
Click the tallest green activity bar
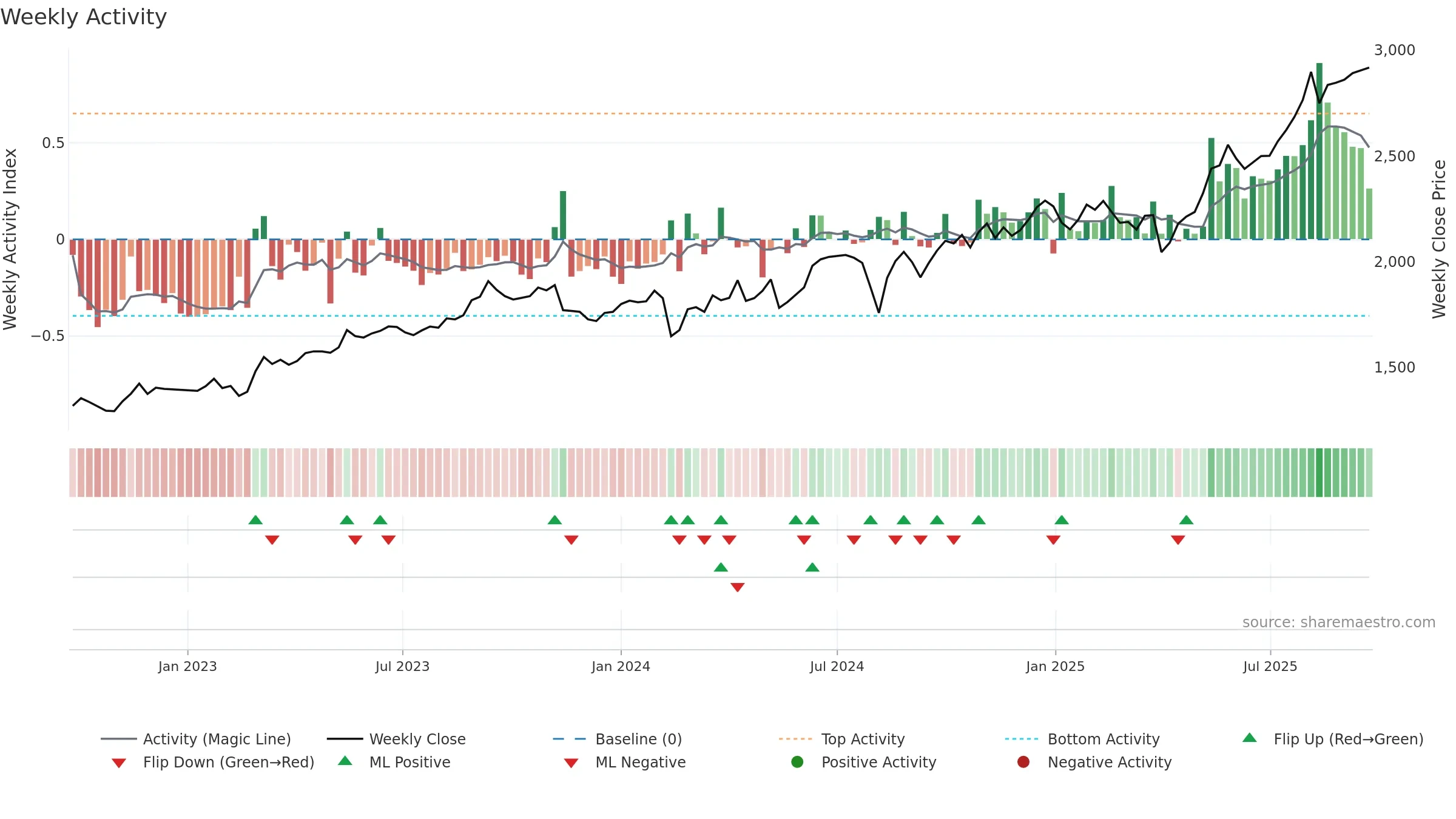click(1319, 151)
